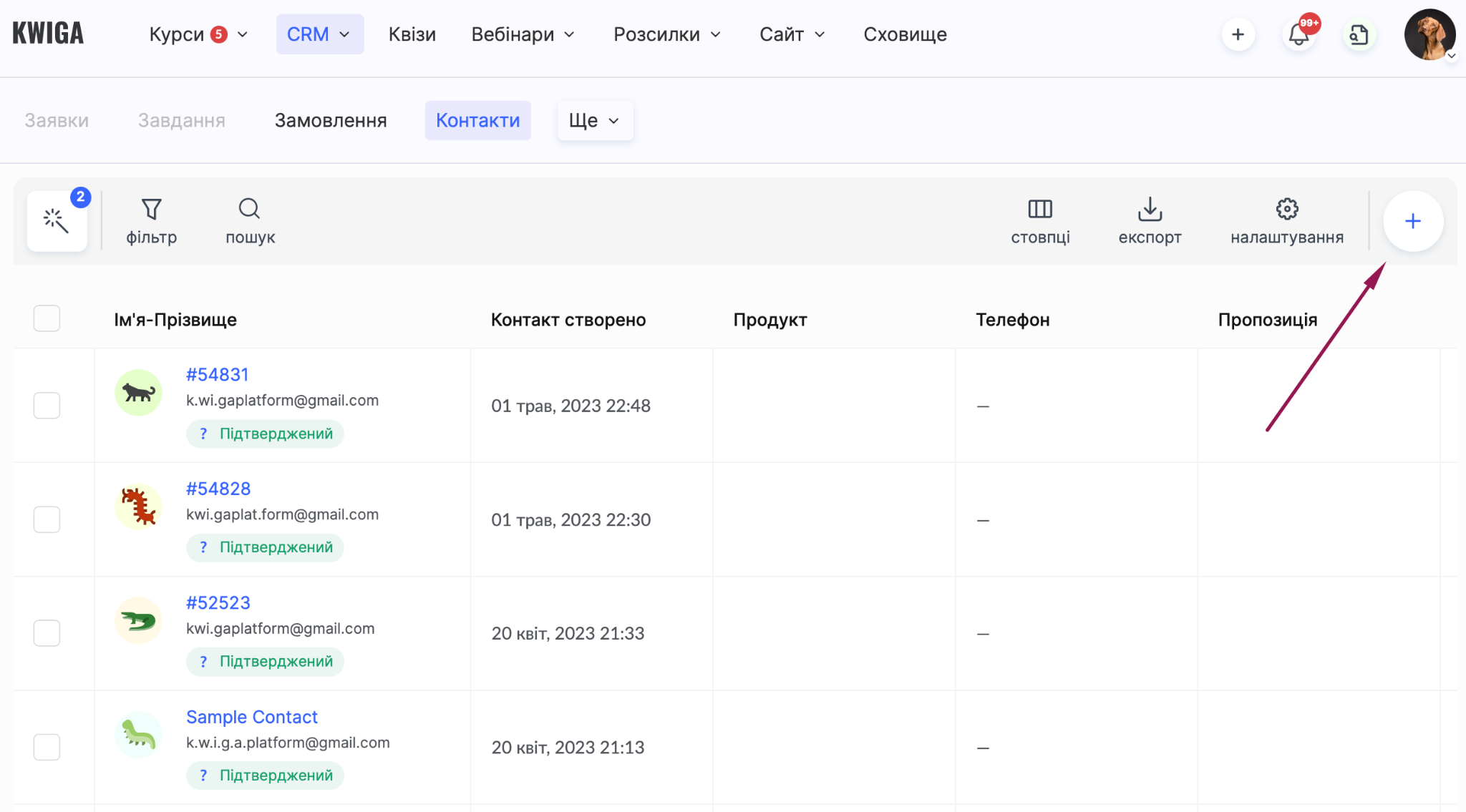The height and width of the screenshot is (812, 1466).
Task: Click the panther avatar of contact #54831
Action: click(138, 392)
